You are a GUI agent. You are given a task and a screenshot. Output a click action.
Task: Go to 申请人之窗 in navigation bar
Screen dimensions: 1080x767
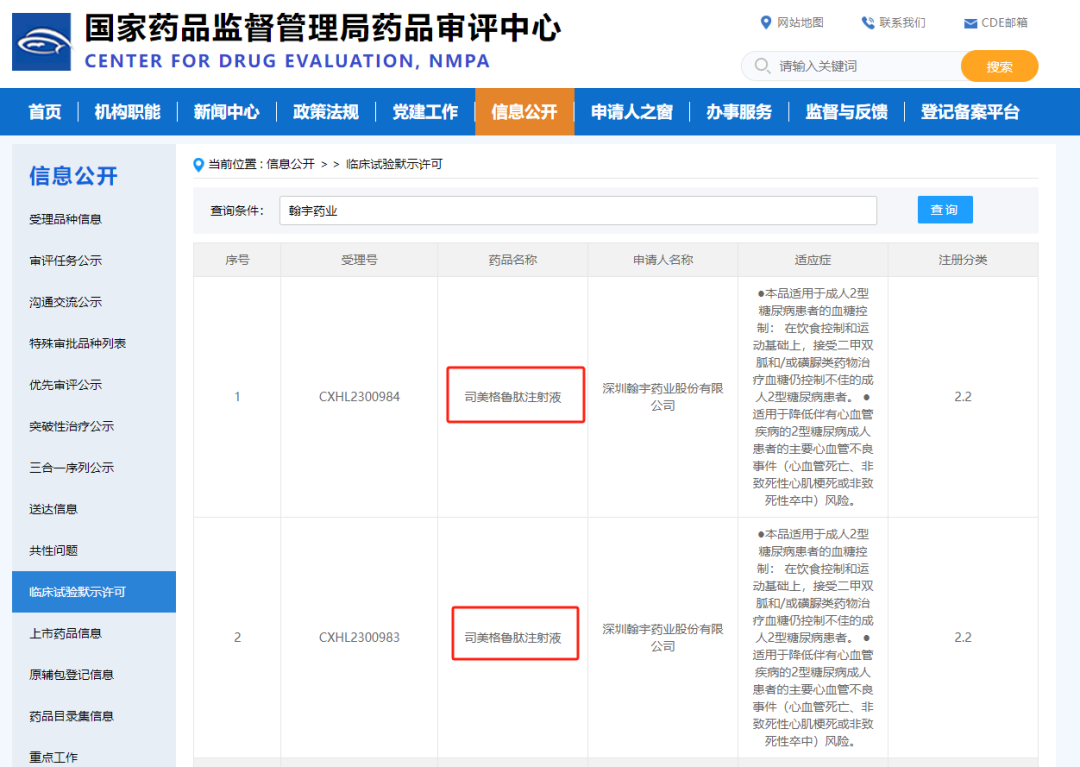point(631,112)
